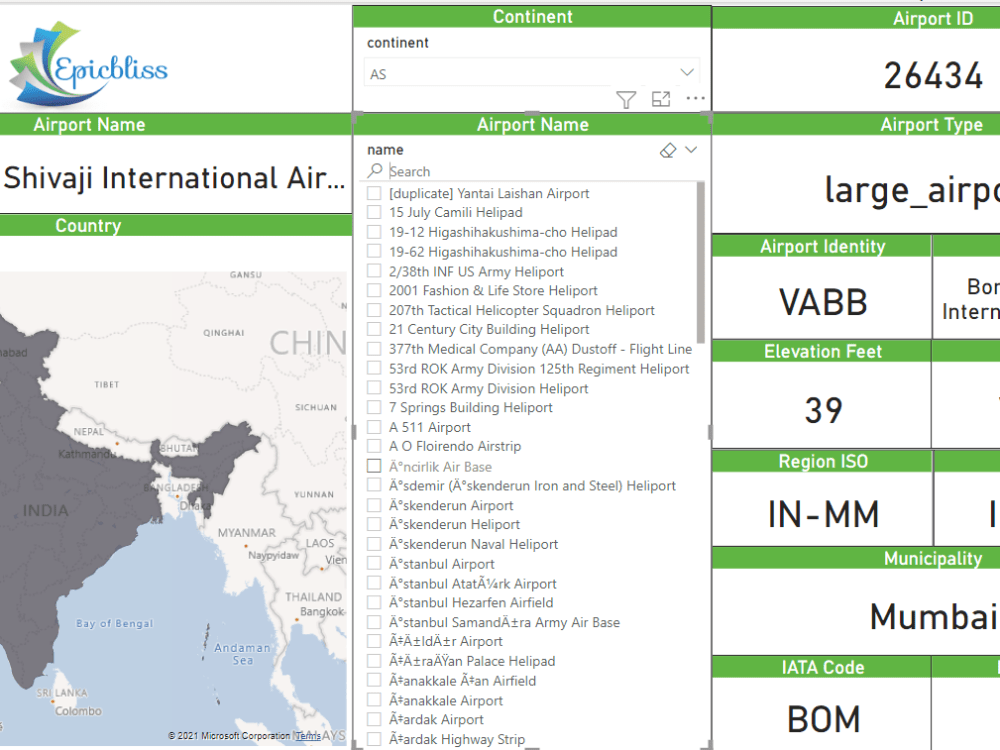This screenshot has width=1000, height=750.
Task: Collapse the name slicer chevron
Action: 691,150
